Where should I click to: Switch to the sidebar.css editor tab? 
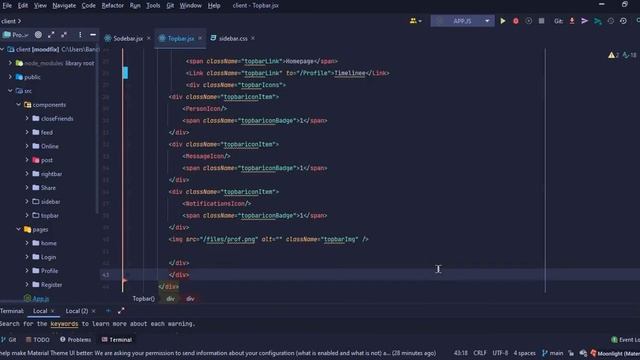[x=233, y=38]
